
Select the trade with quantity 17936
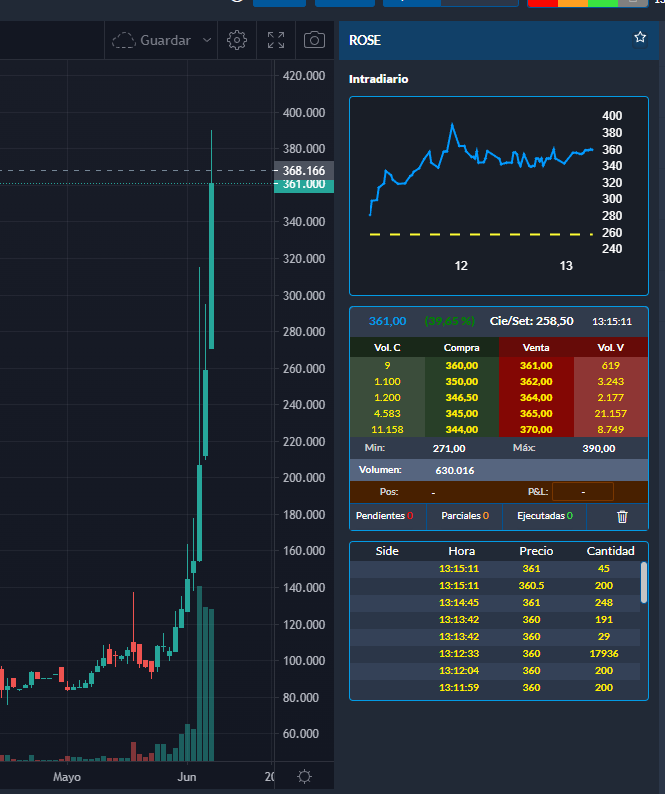[x=495, y=654]
